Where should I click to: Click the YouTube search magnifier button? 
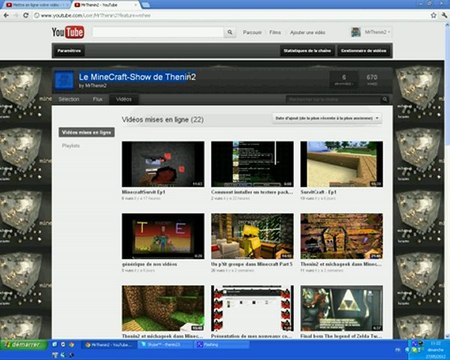tap(230, 32)
